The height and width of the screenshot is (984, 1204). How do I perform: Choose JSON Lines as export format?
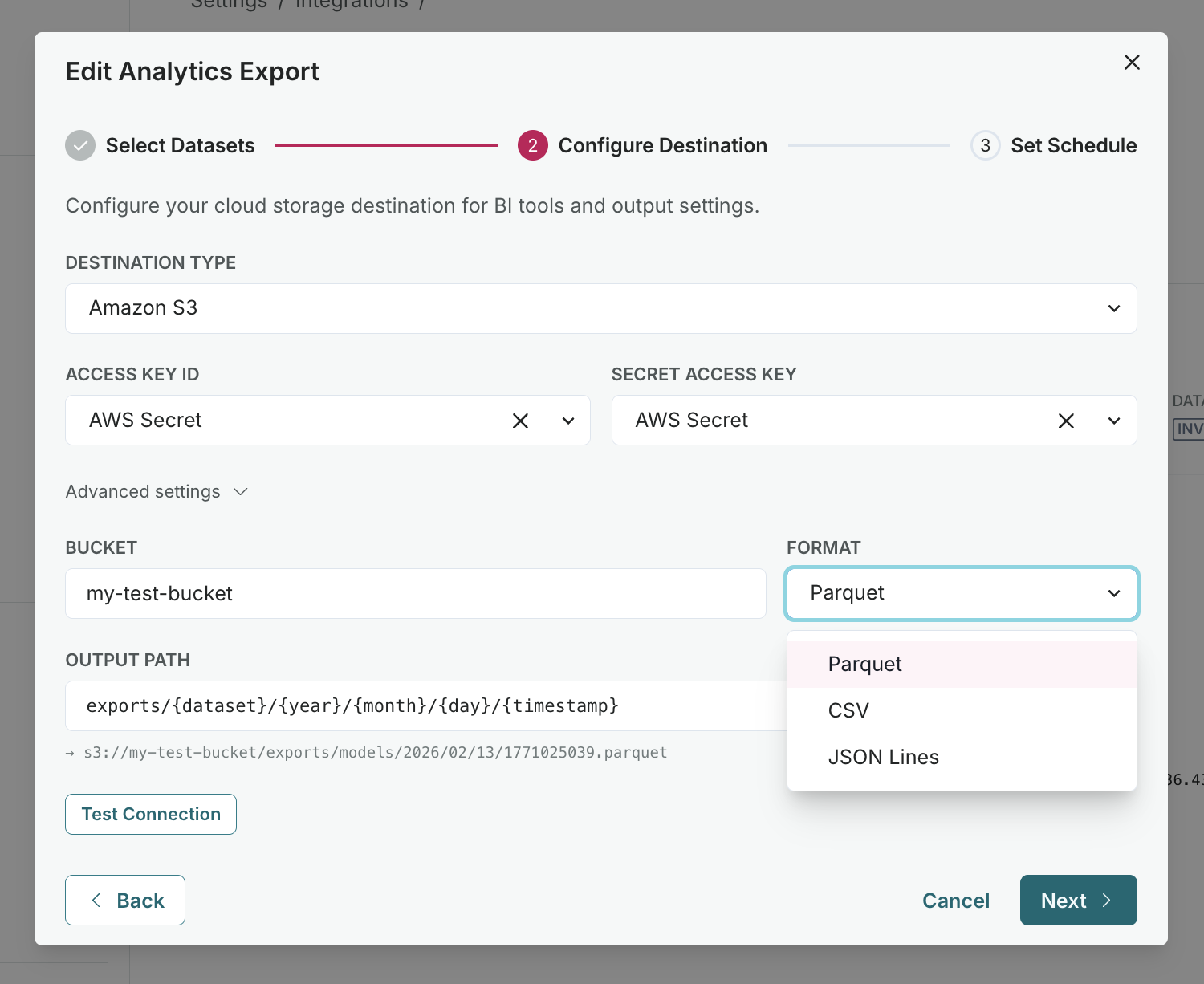883,757
